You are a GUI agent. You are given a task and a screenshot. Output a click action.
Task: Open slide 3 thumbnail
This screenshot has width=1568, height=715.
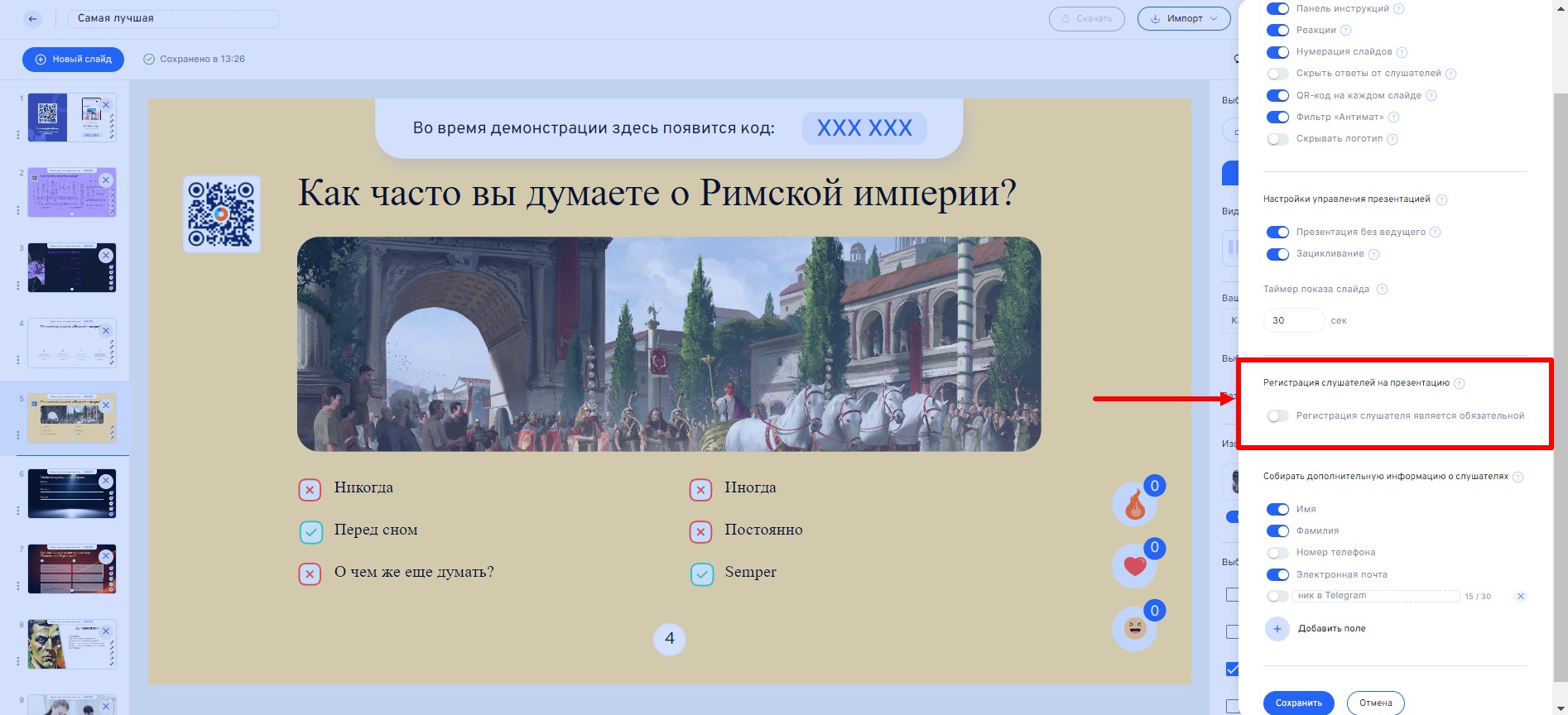coord(72,268)
